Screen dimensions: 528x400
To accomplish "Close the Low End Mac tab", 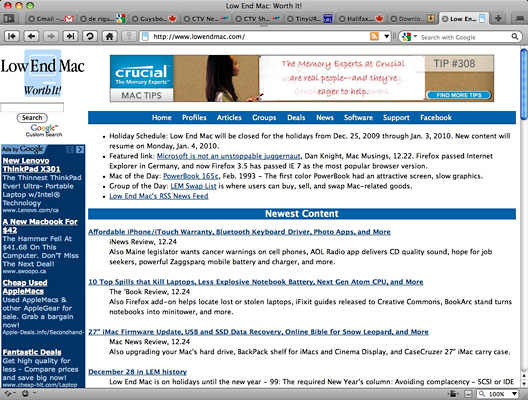I will (445, 19).
